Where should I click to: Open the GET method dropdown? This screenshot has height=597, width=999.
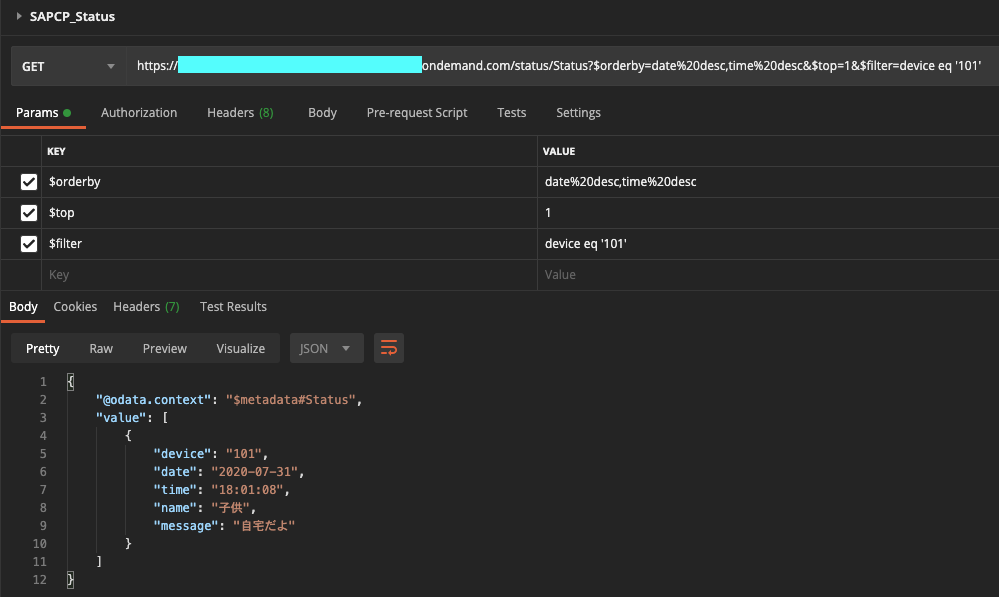(x=68, y=66)
